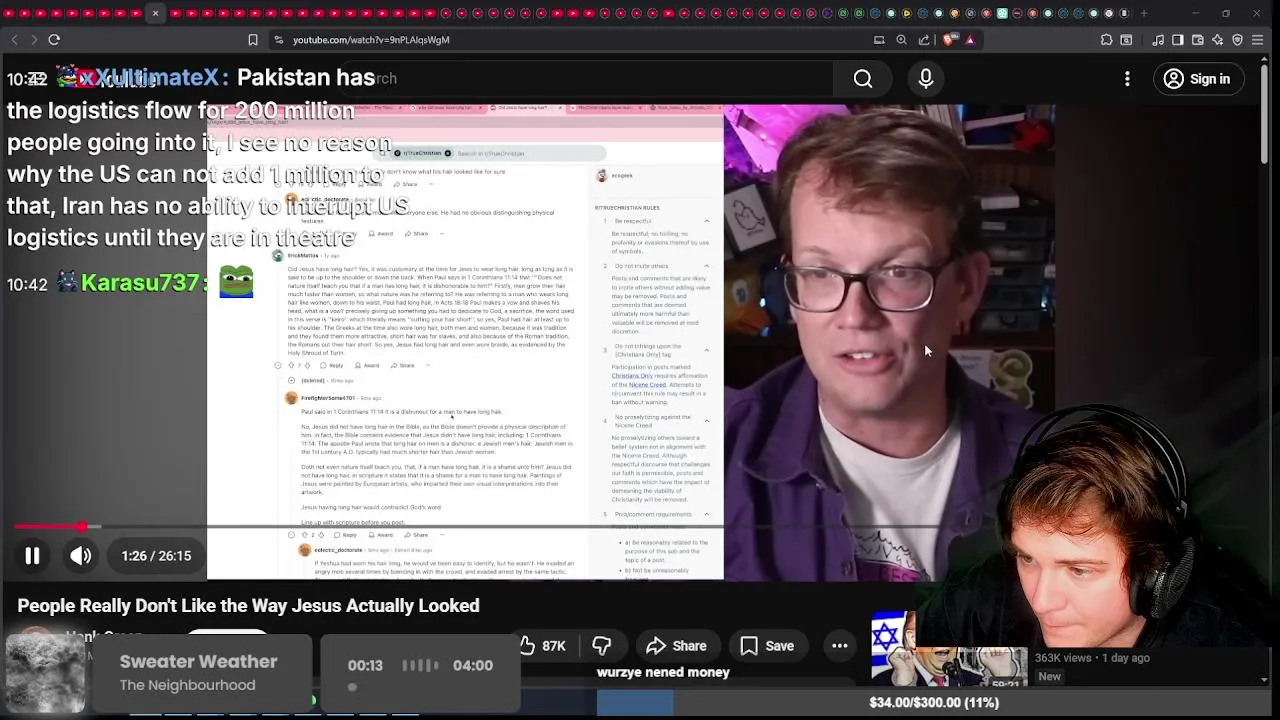Open Leo AI sparkle icon
Viewport: 1280px width, 720px height.
click(1217, 40)
